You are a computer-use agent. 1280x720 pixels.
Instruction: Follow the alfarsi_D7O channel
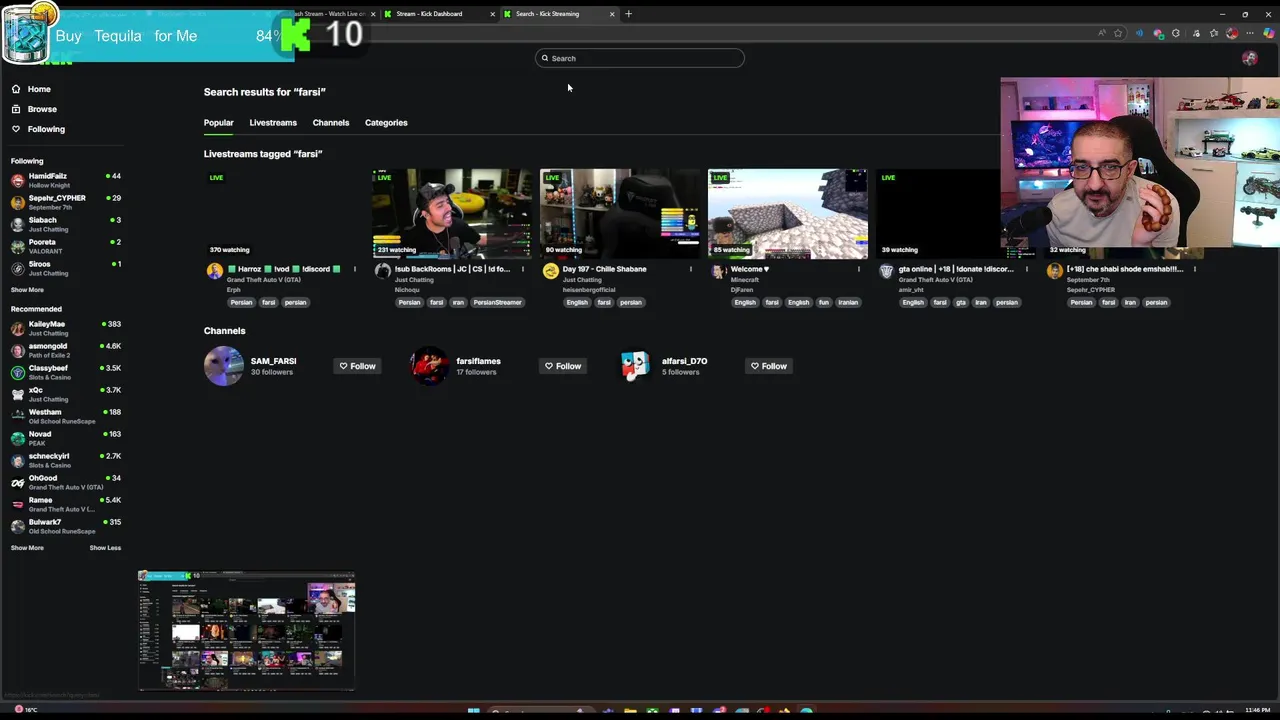click(x=768, y=366)
